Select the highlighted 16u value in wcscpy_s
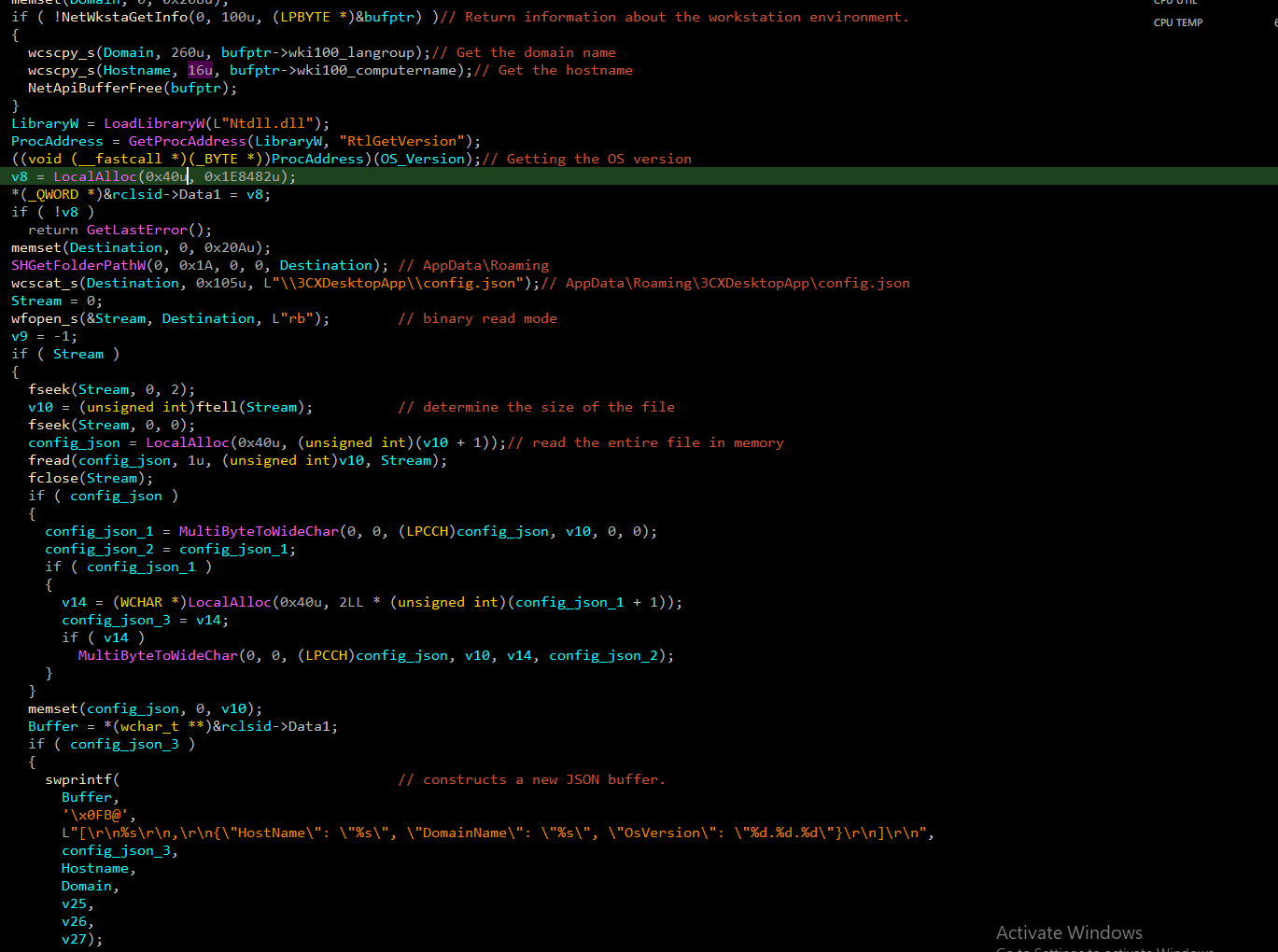This screenshot has width=1278, height=952. pyautogui.click(x=200, y=70)
